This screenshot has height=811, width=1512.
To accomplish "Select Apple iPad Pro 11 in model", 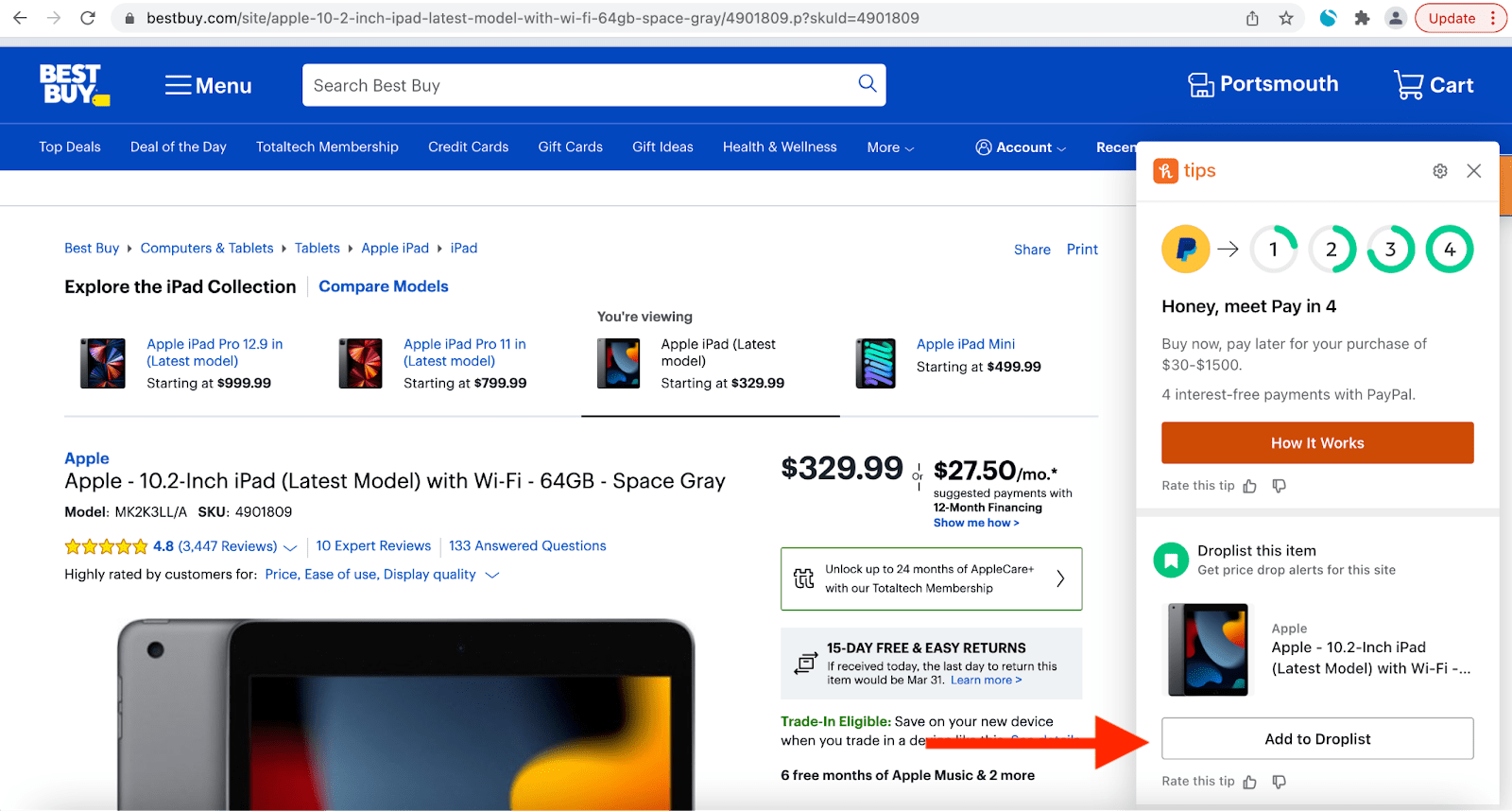I will point(465,353).
